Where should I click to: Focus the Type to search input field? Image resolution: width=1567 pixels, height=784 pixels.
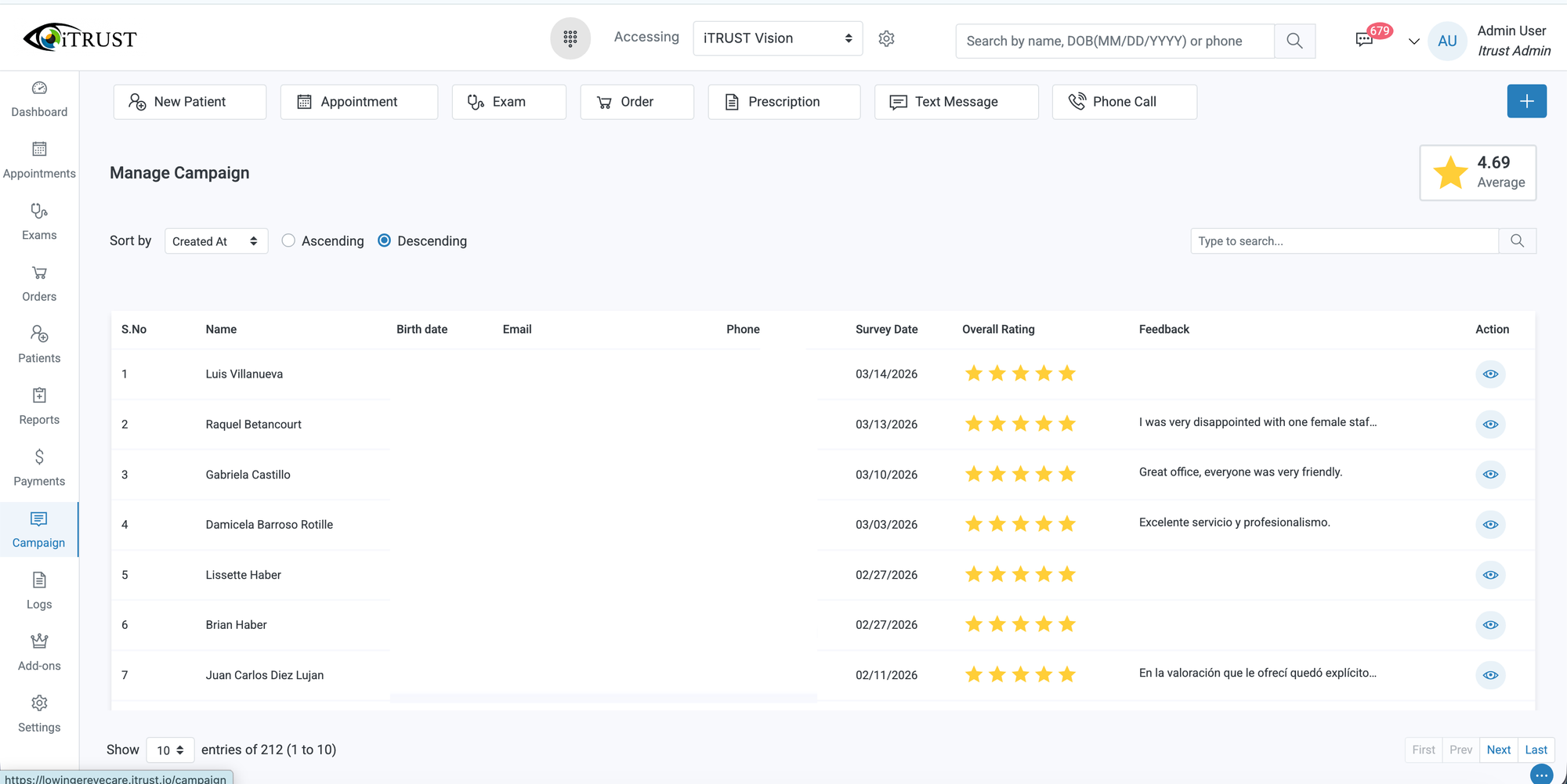[x=1344, y=241]
